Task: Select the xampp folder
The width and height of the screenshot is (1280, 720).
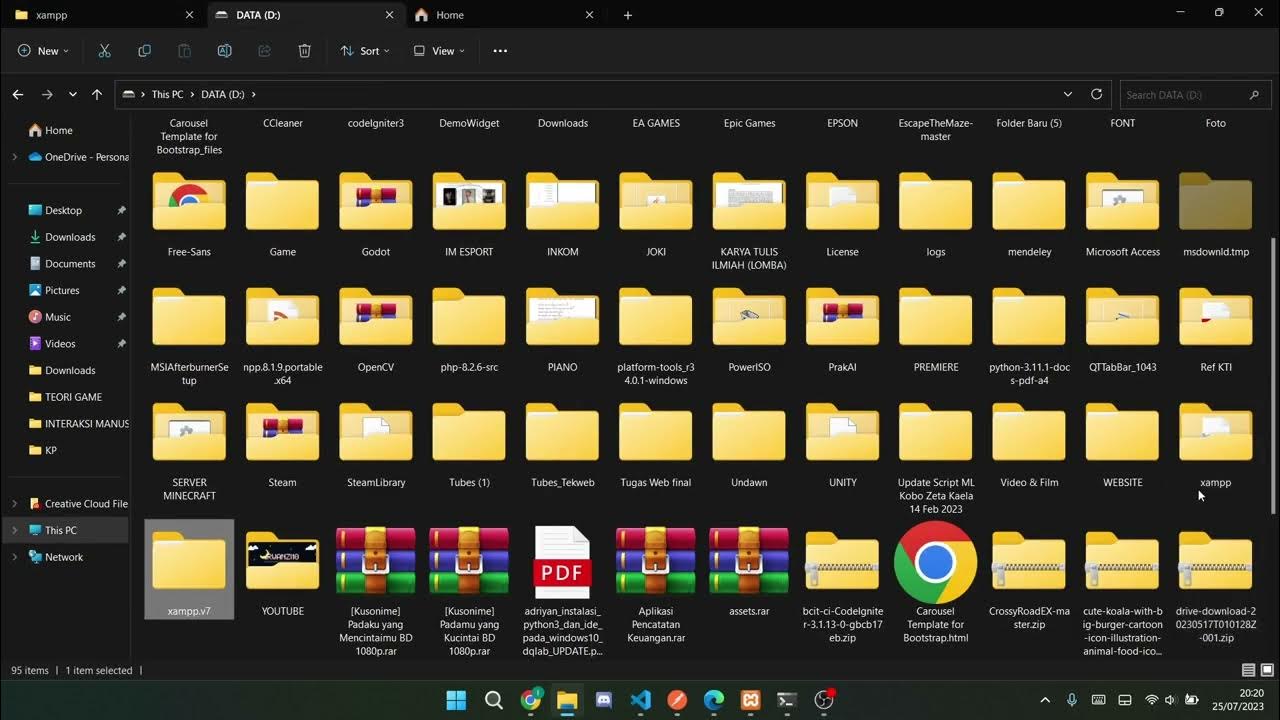Action: click(x=1216, y=445)
